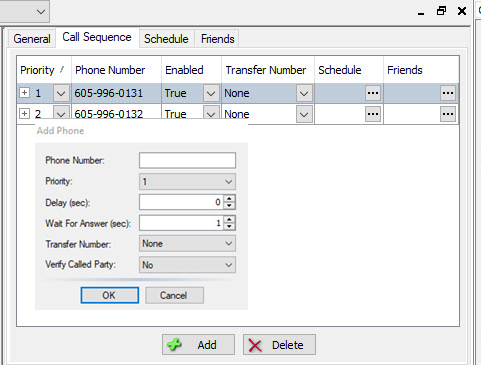Decrease Wait For Answer with down arrow

[229, 226]
